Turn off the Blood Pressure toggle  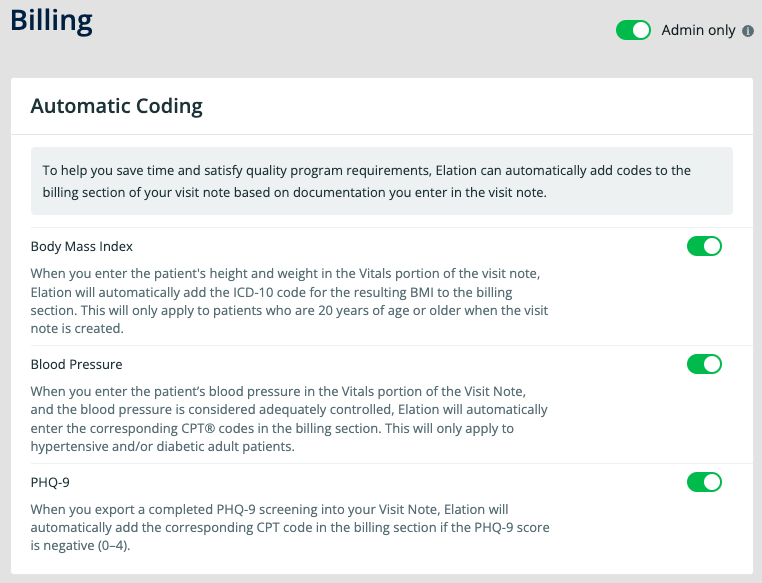coord(704,364)
